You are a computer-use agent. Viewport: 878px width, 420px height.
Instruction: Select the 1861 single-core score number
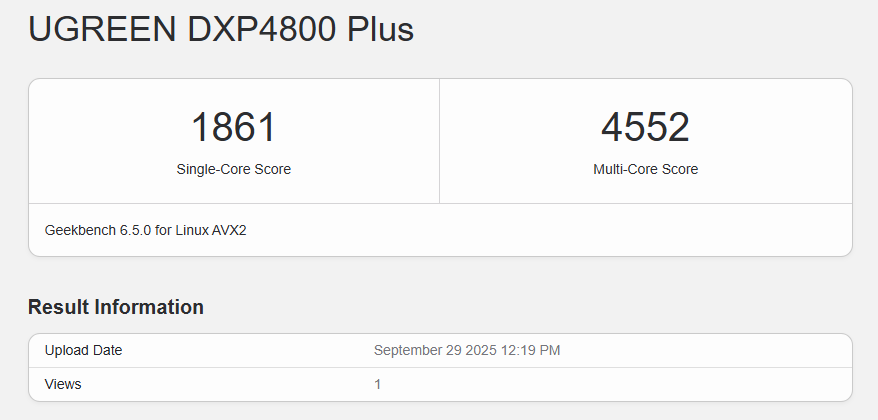pos(233,128)
